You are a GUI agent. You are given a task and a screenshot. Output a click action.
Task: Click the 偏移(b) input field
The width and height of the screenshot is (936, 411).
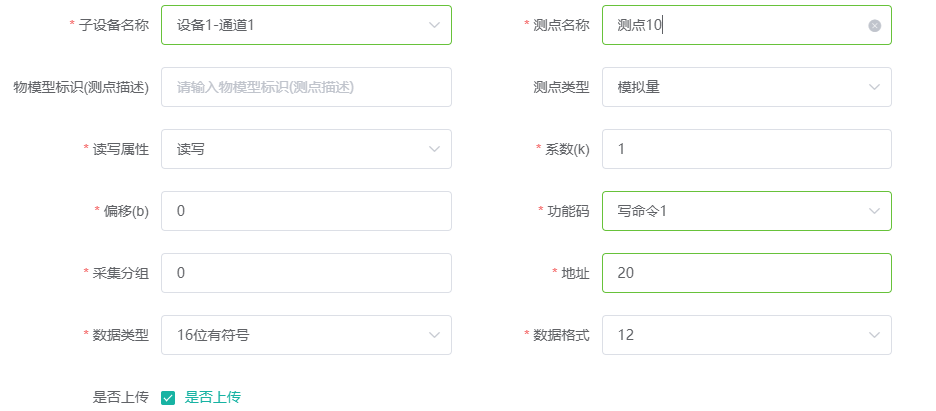306,211
